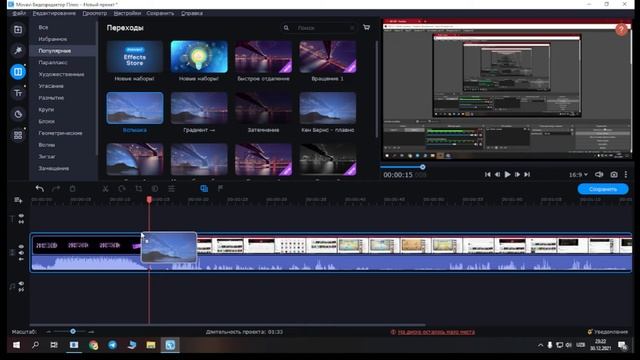Open the More tools grid tab
Image resolution: width=640 pixels, height=360 pixels.
(x=18, y=135)
